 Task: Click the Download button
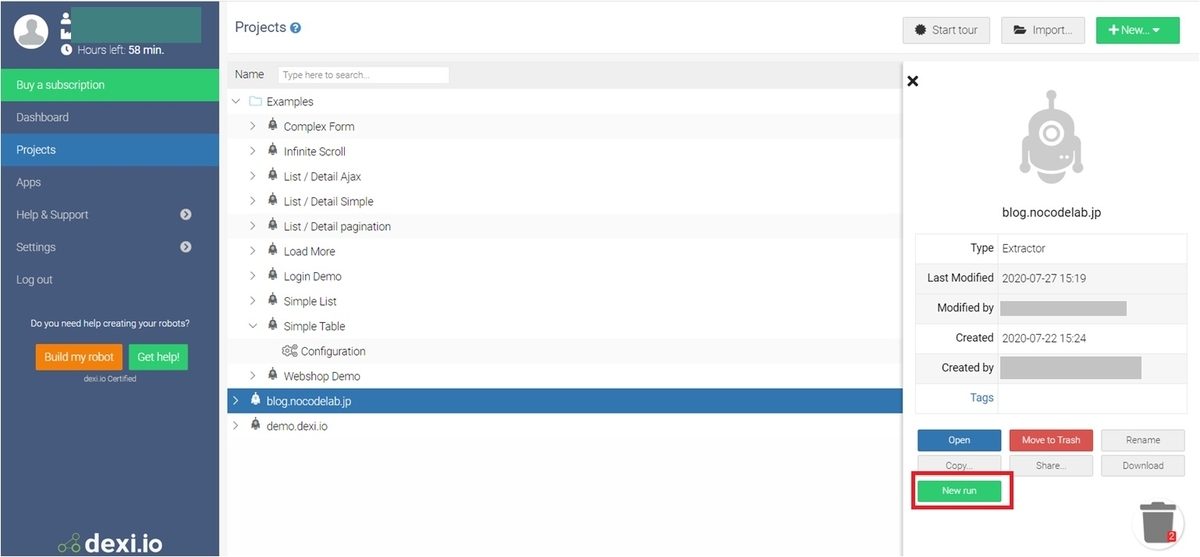(x=1143, y=466)
